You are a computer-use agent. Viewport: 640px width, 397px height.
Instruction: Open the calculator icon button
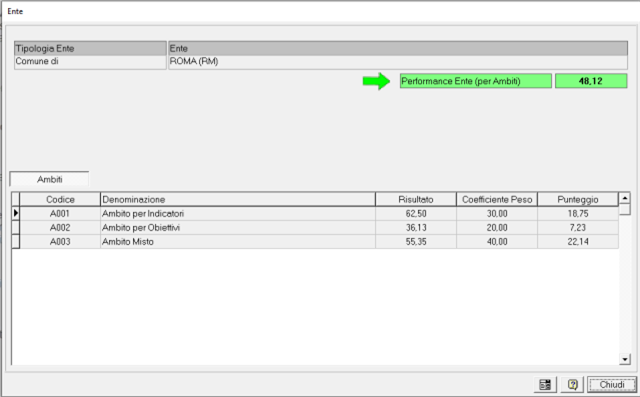point(545,384)
